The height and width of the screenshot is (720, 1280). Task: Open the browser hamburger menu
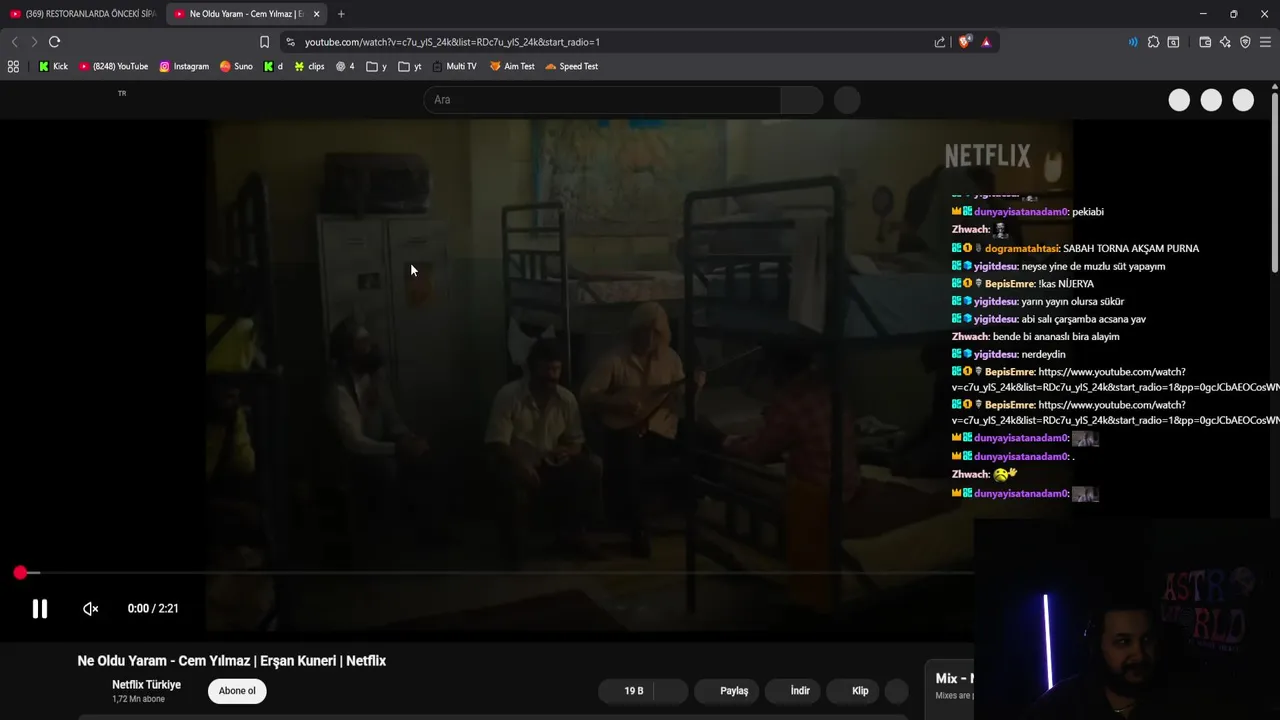click(x=1265, y=42)
